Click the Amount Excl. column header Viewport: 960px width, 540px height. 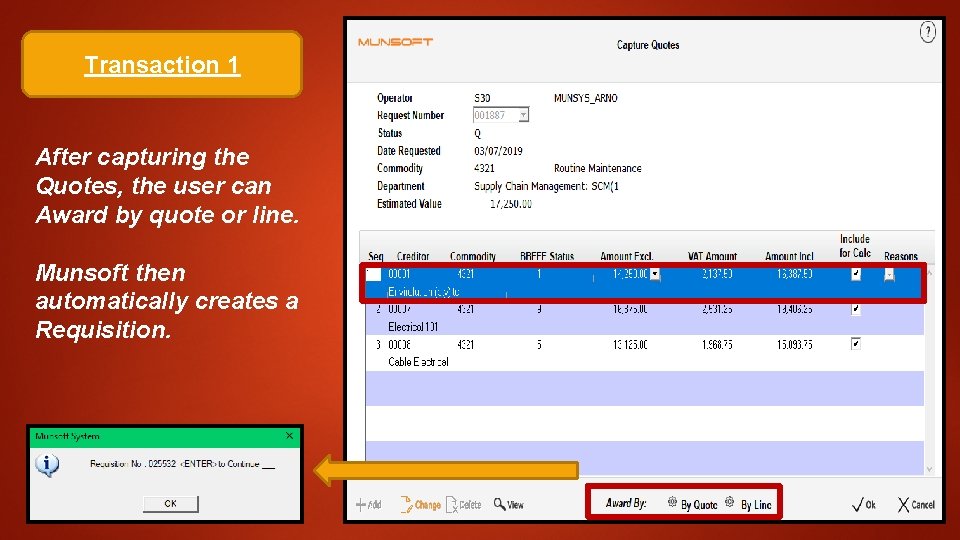point(626,256)
